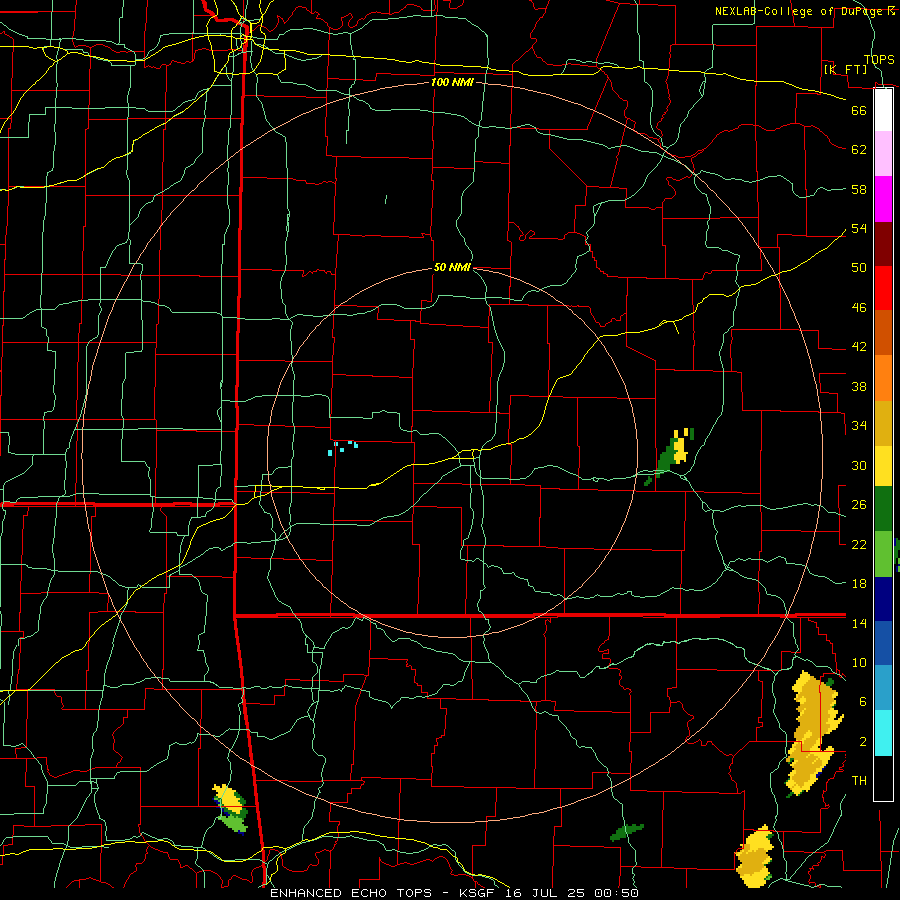Viewport: 900px width, 900px height.
Task: Click the '38' legend value
Action: tap(859, 386)
